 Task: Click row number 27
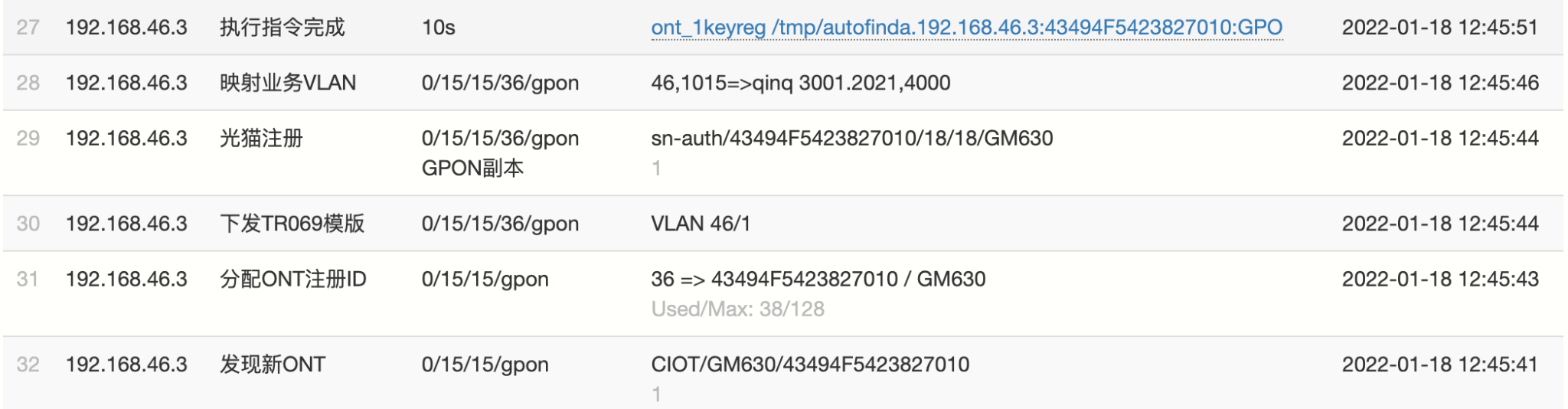[x=28, y=28]
